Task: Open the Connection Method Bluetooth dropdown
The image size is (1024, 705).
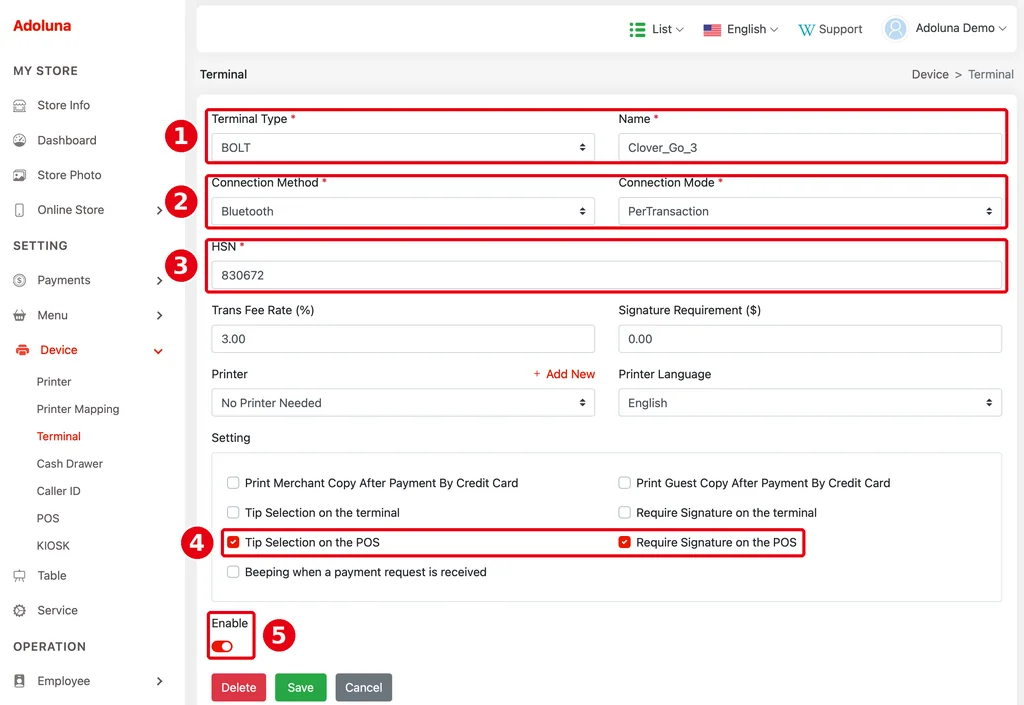Action: (403, 212)
